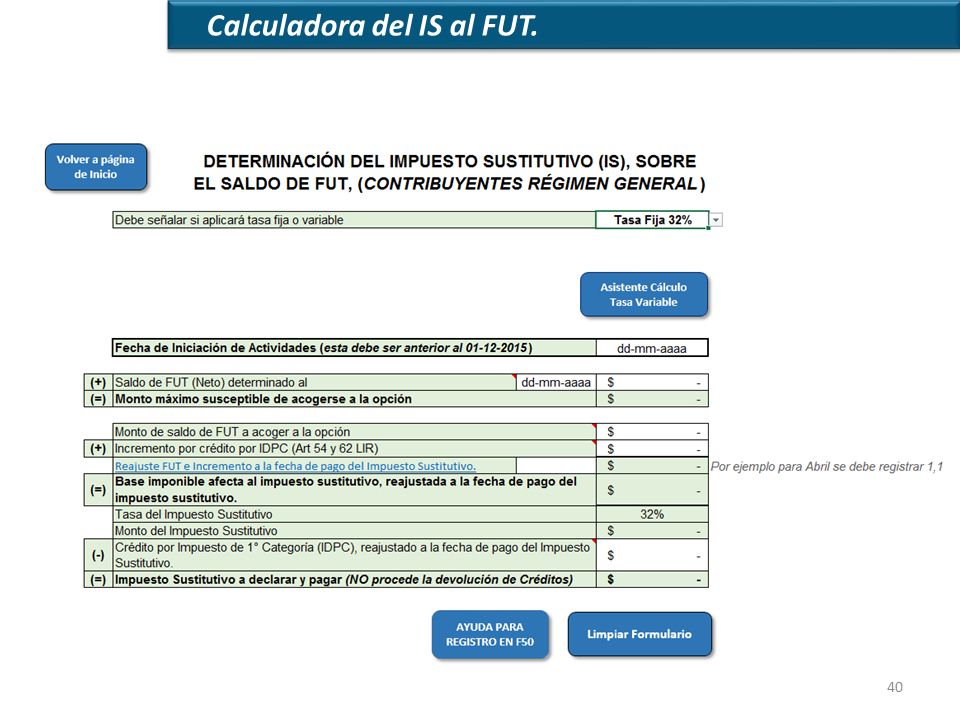
Task: Select the Saldo de FUT (Neto) amount cell
Action: pos(652,382)
